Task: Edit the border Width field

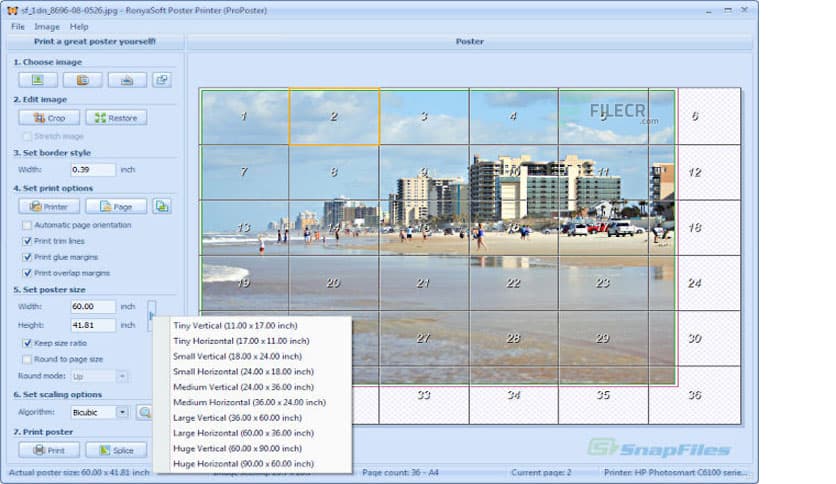Action: click(x=93, y=170)
